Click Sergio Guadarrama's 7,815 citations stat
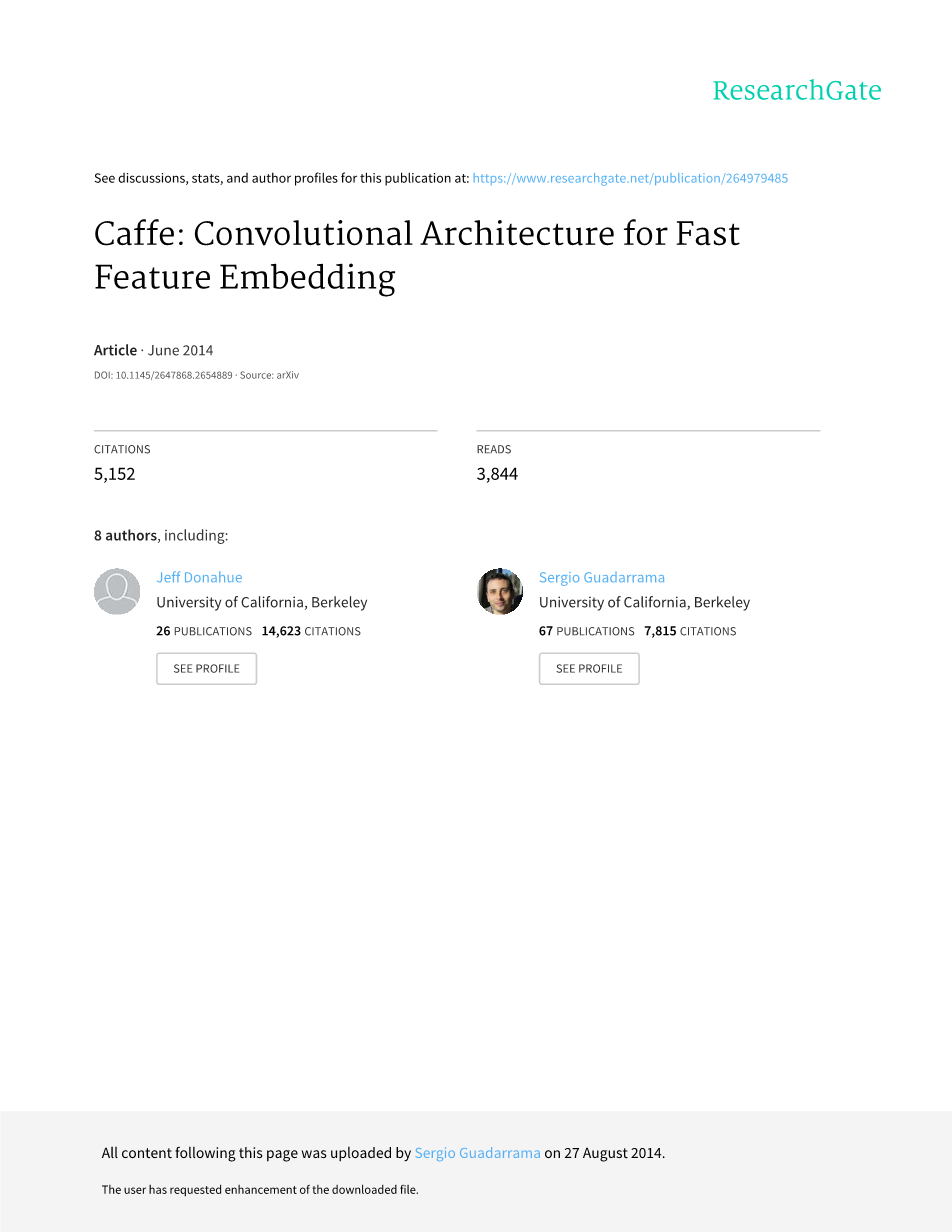952x1232 pixels. (690, 631)
